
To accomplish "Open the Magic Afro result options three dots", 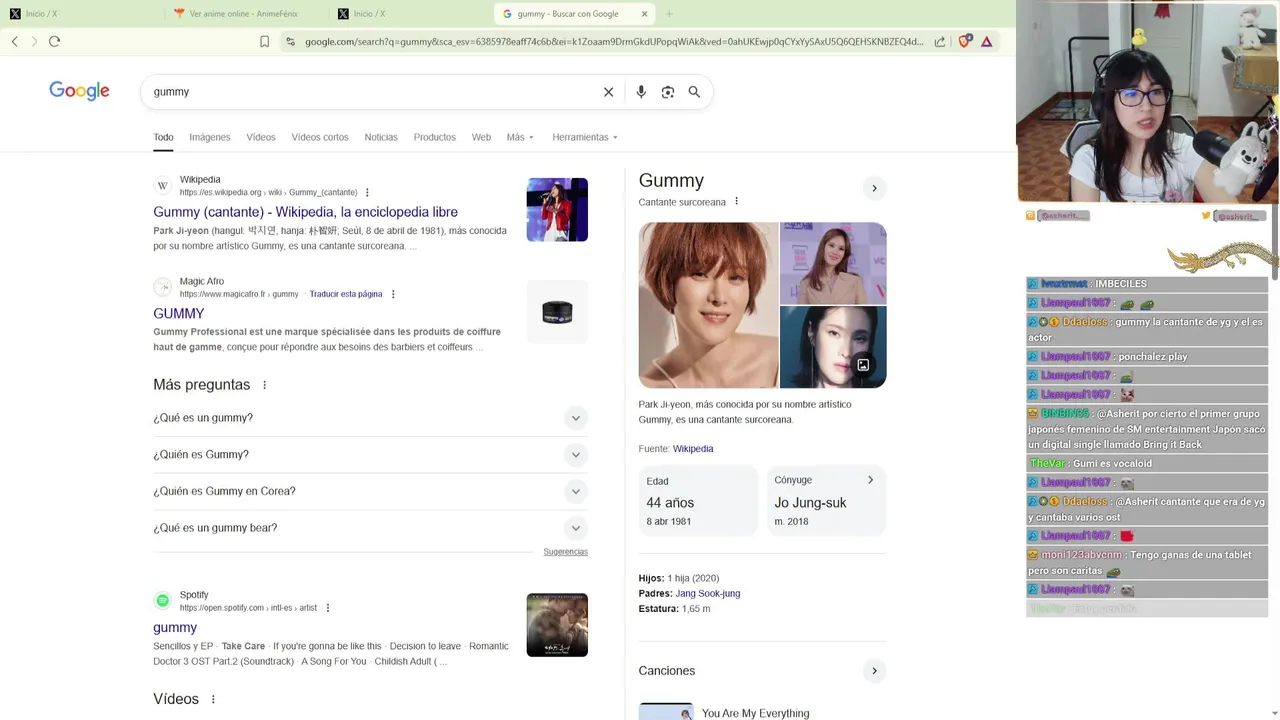I will click(393, 294).
